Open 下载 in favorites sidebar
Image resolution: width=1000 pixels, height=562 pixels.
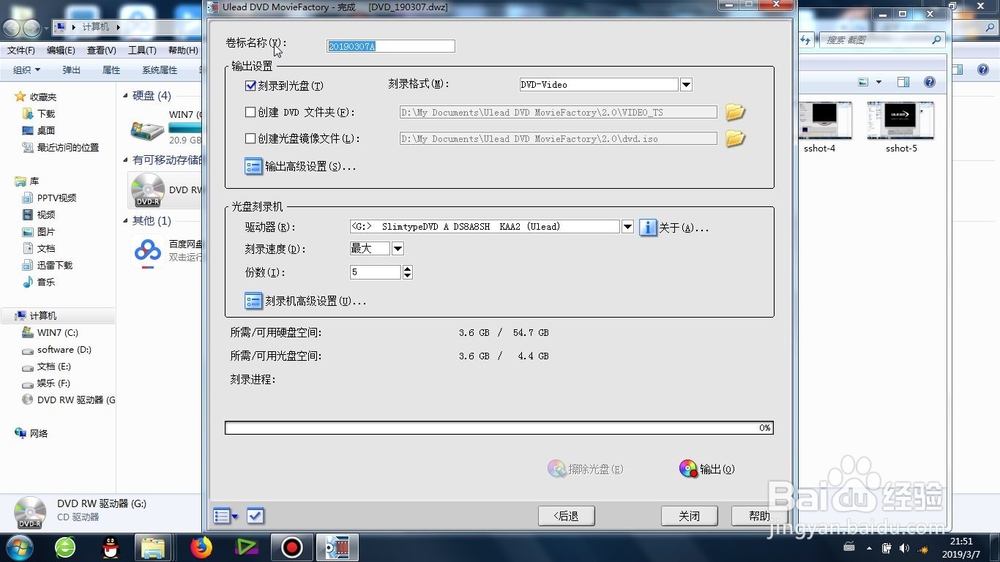point(46,114)
